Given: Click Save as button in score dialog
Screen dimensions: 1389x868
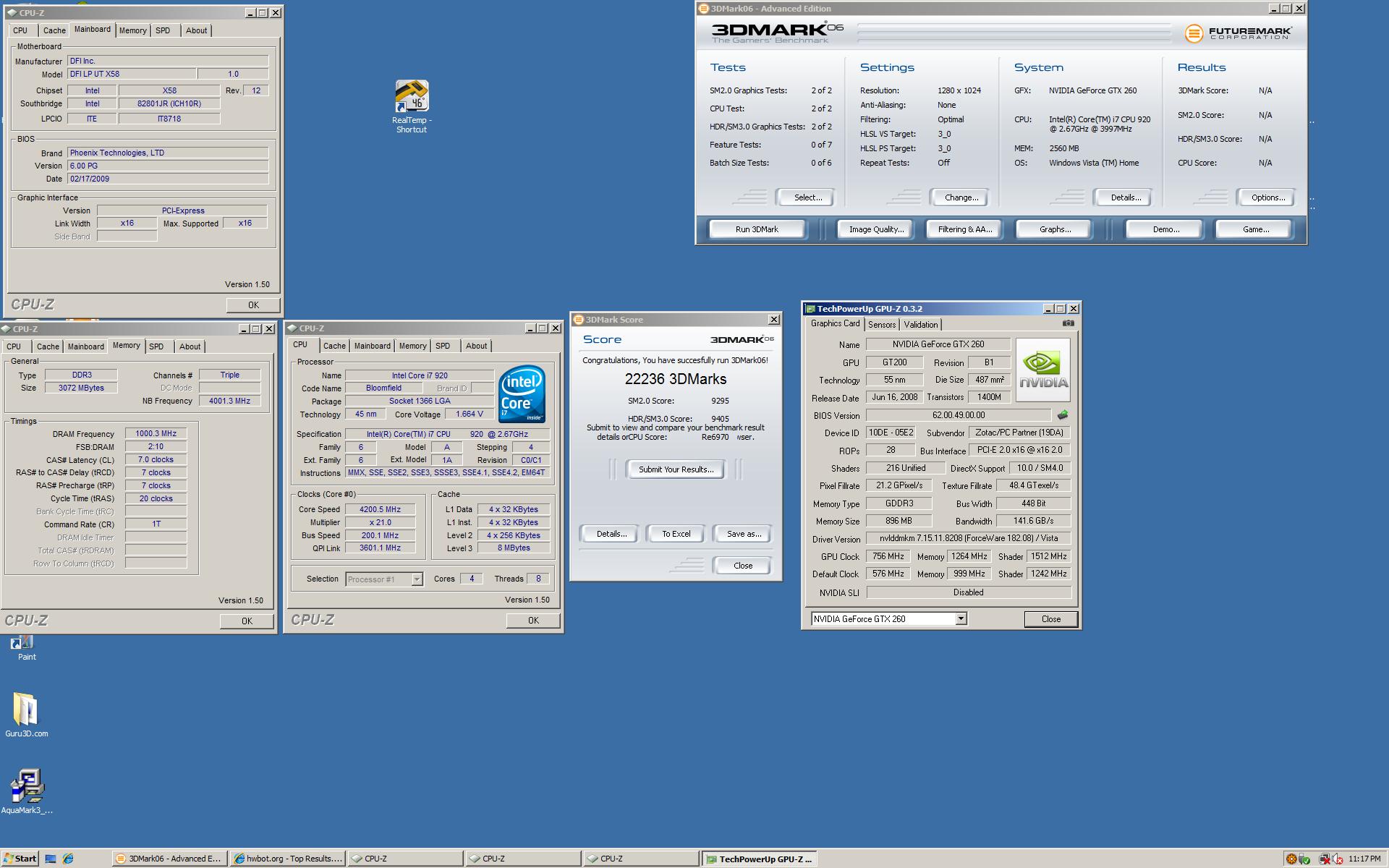Looking at the screenshot, I should click(743, 534).
